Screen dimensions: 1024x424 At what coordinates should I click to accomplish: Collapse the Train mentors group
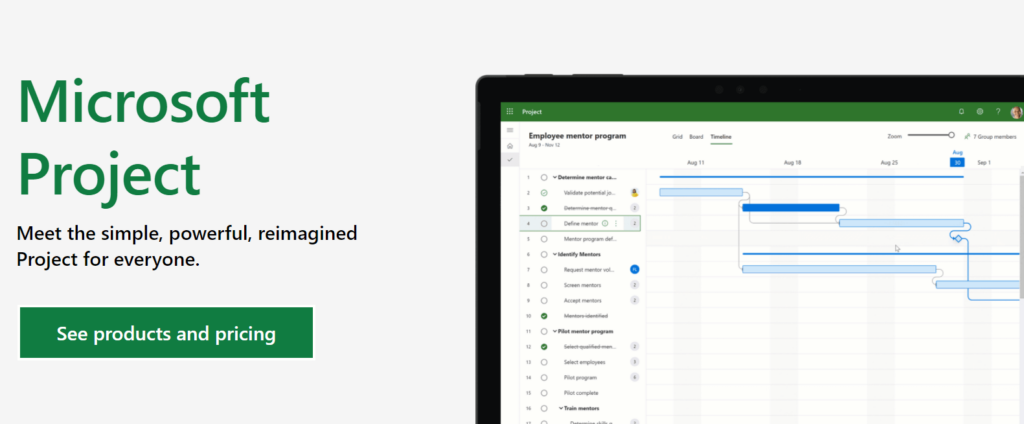tap(560, 408)
